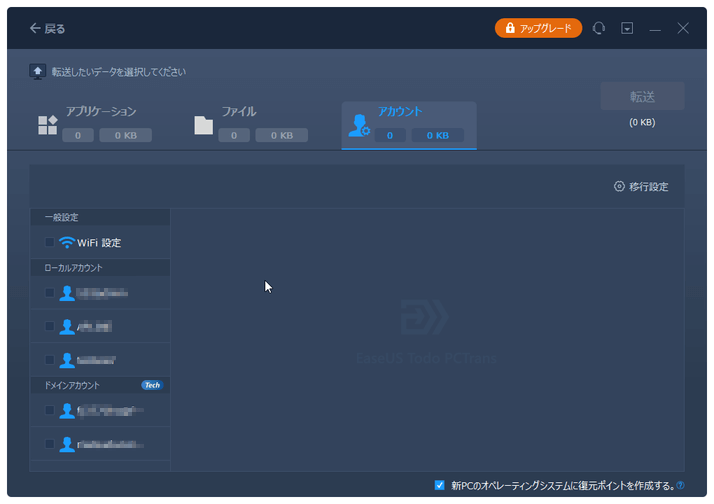Click the headset support icon
The image size is (714, 504).
point(599,29)
